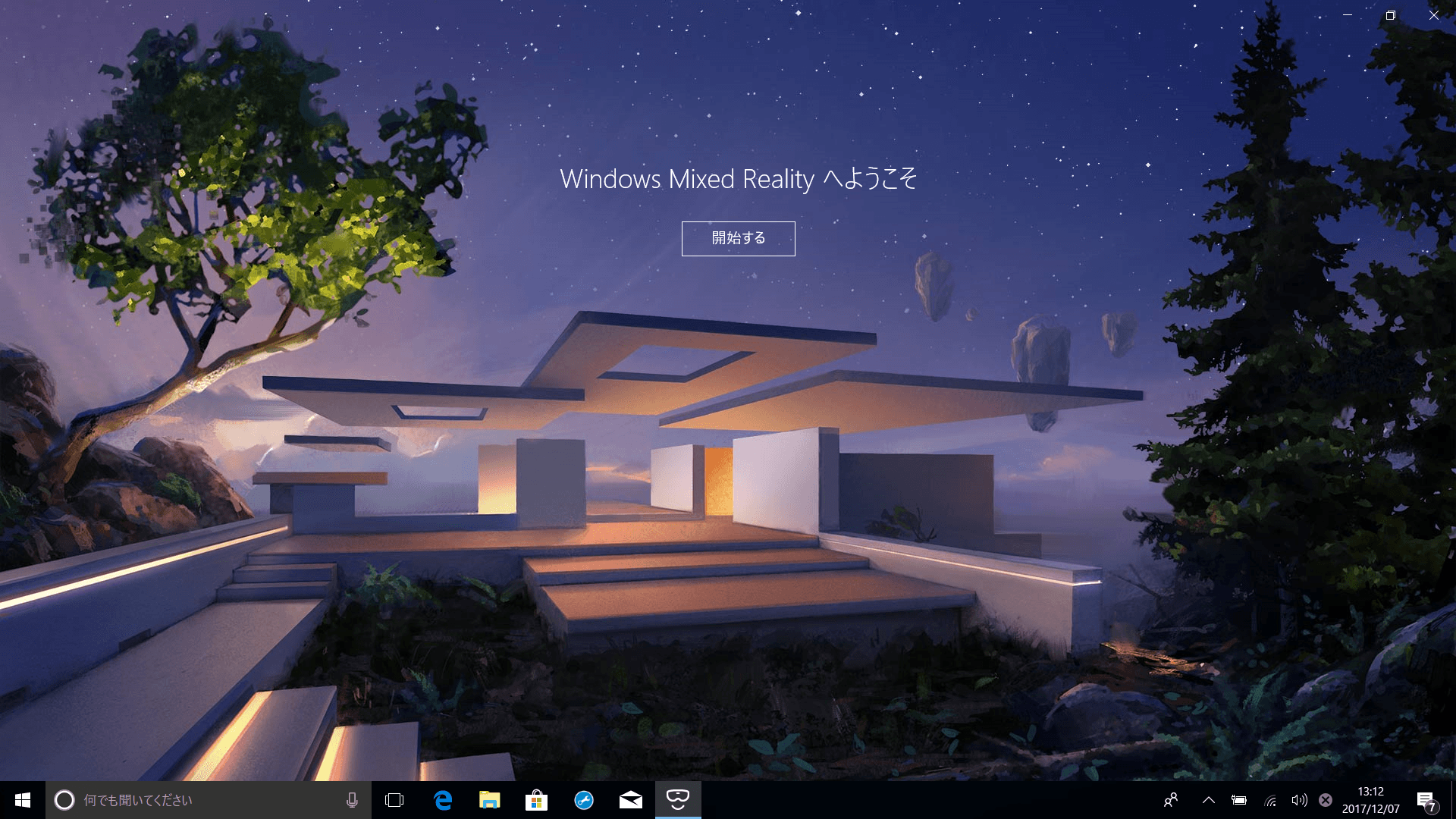Open the Microsoft Store
This screenshot has height=819, width=1456.
pos(536,799)
